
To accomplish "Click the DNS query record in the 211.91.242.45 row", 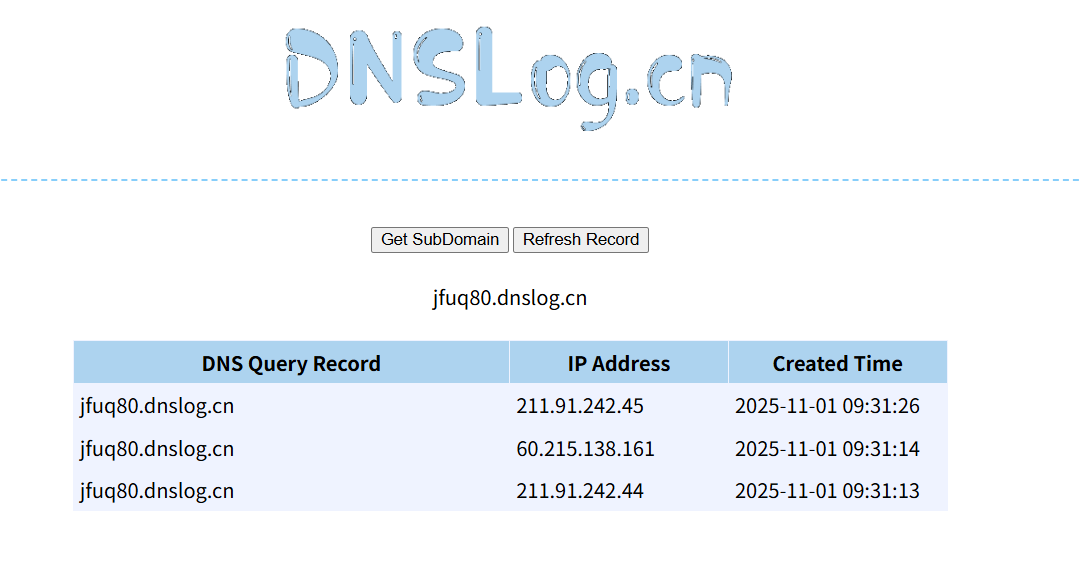I will (157, 406).
